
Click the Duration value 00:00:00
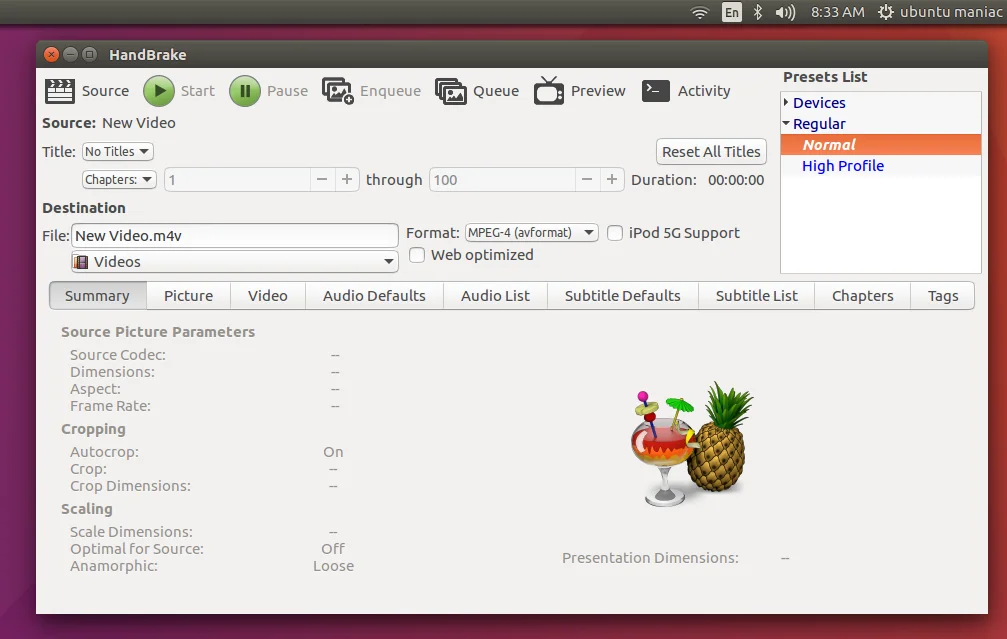pos(736,180)
